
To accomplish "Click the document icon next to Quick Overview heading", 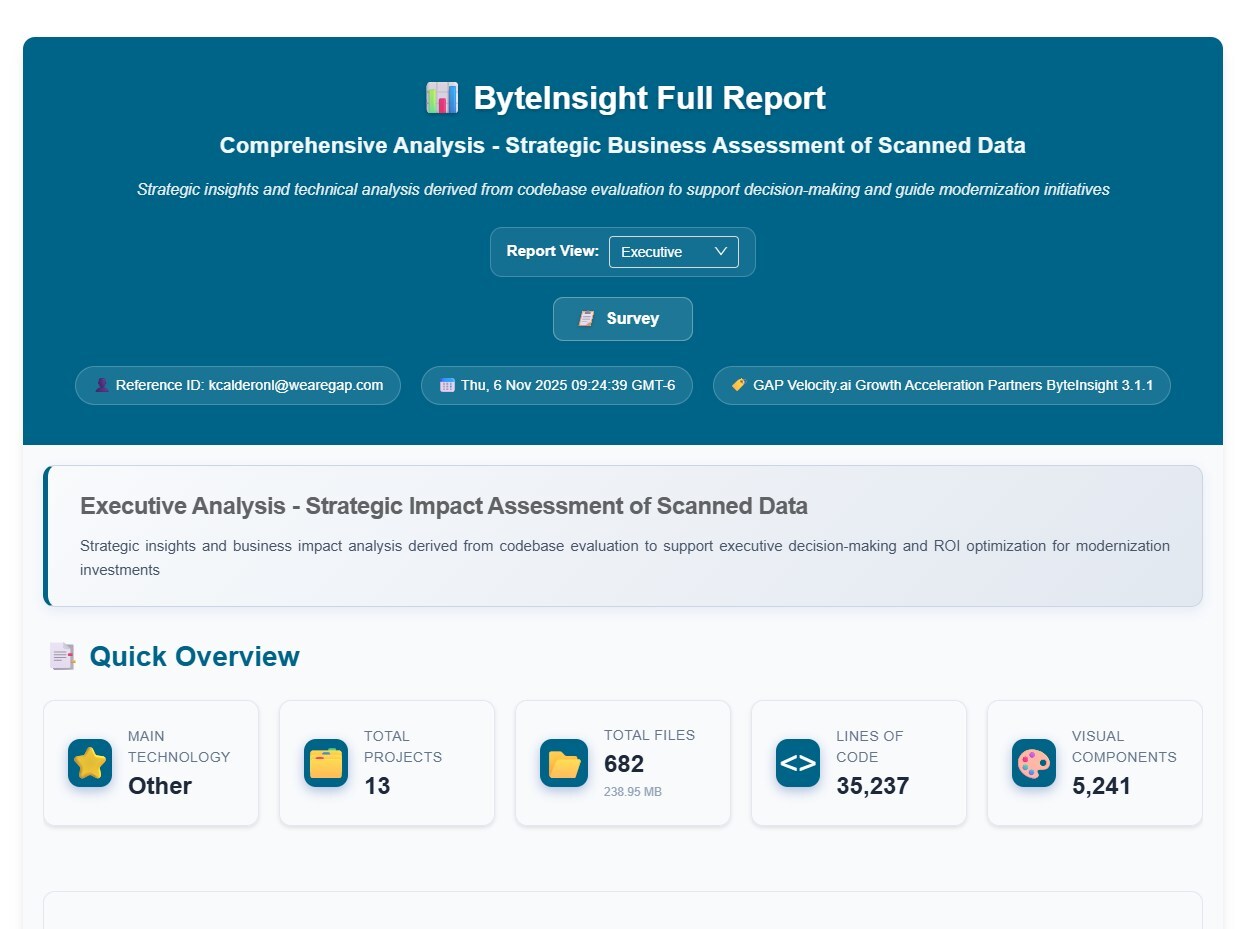I will coord(62,656).
